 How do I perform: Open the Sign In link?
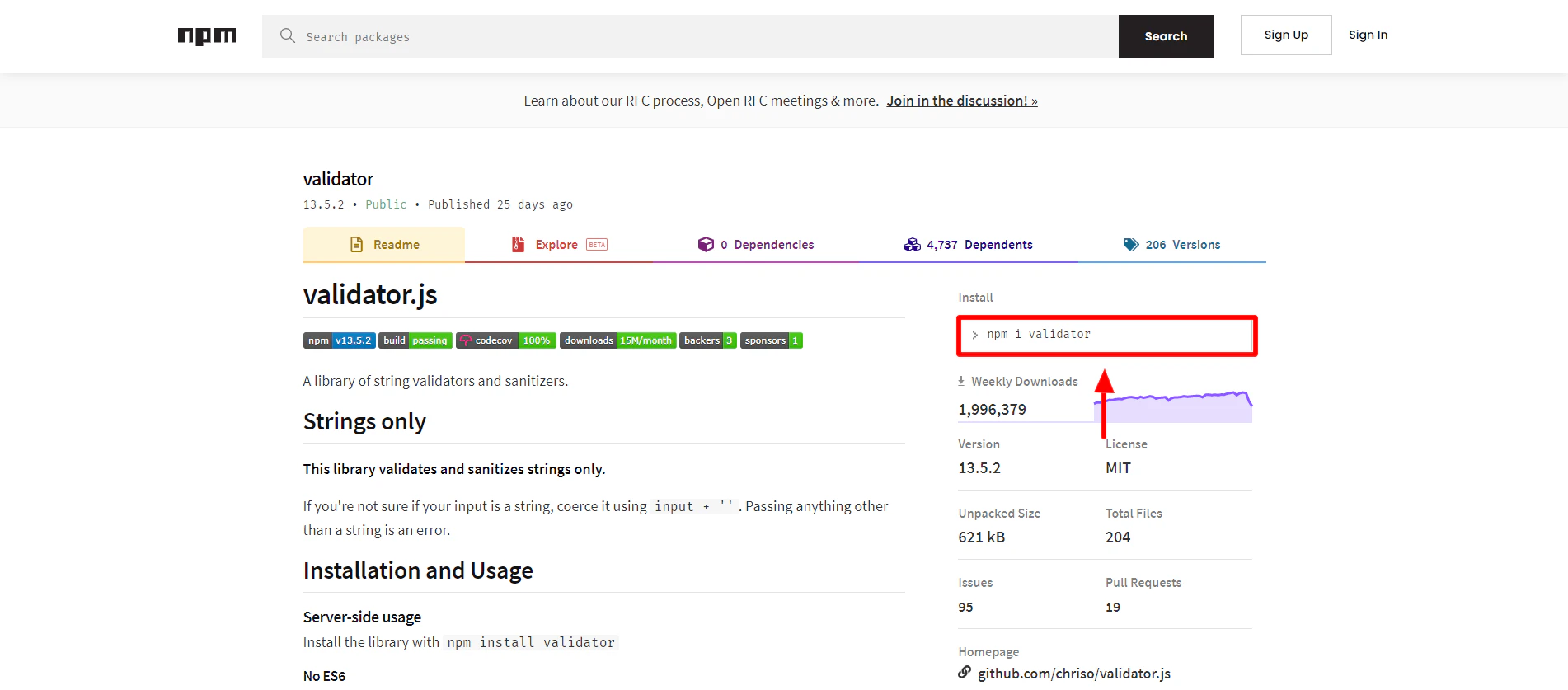point(1368,35)
